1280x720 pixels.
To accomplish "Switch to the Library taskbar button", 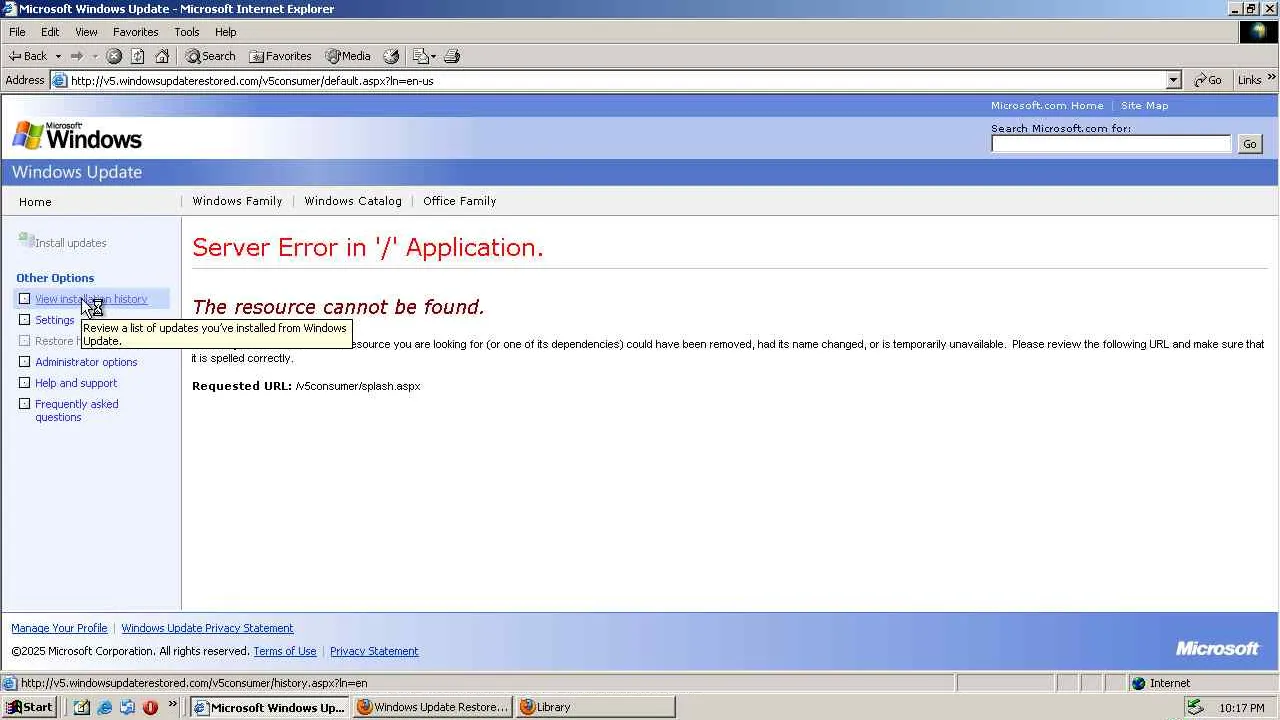I will click(x=596, y=707).
